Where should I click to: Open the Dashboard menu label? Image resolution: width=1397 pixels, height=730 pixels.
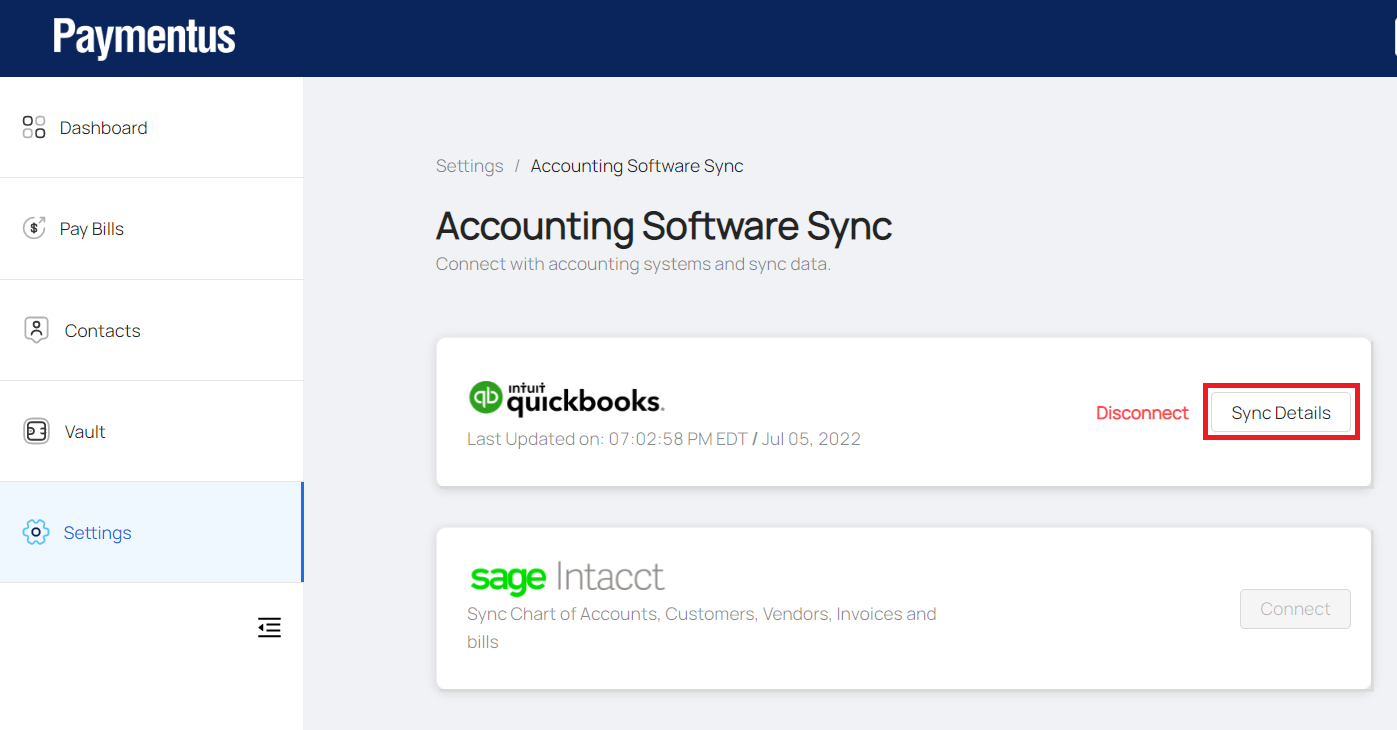(x=103, y=128)
